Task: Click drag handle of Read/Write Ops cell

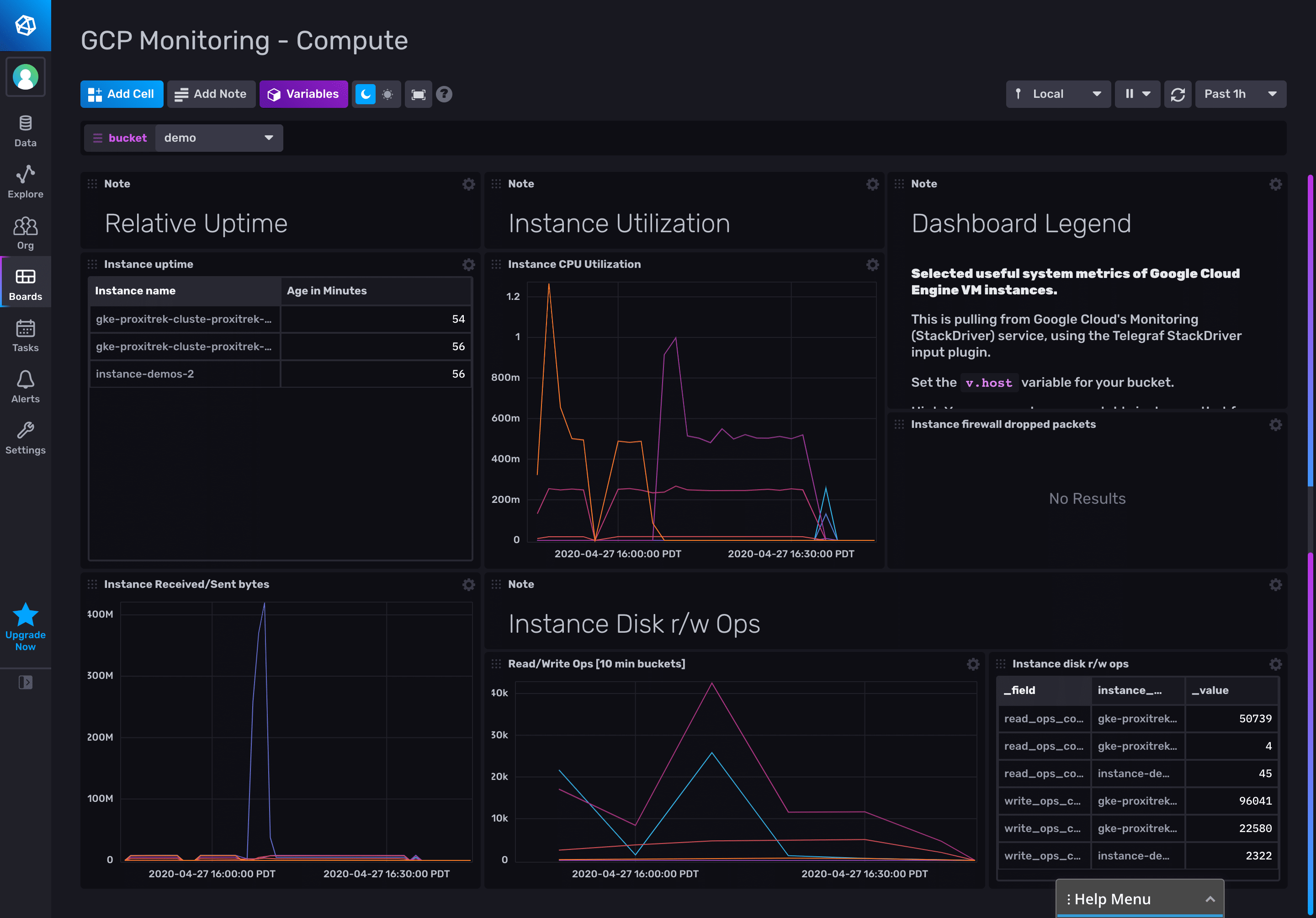Action: [x=496, y=664]
